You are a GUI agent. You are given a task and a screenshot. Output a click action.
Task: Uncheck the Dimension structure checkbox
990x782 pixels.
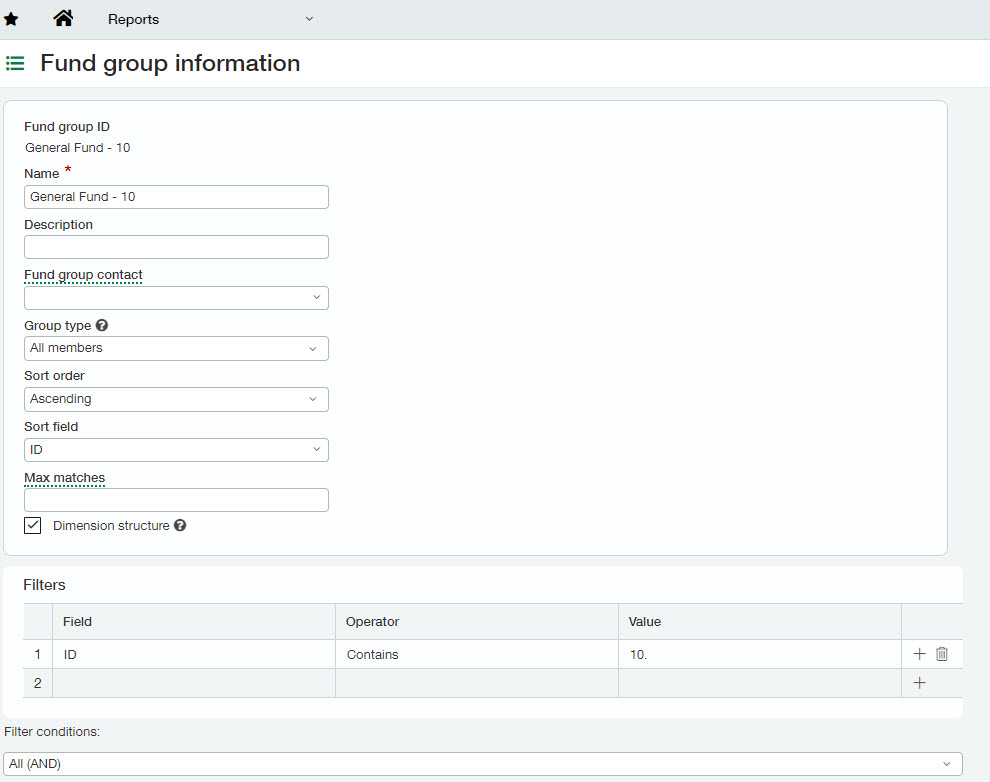pos(32,525)
